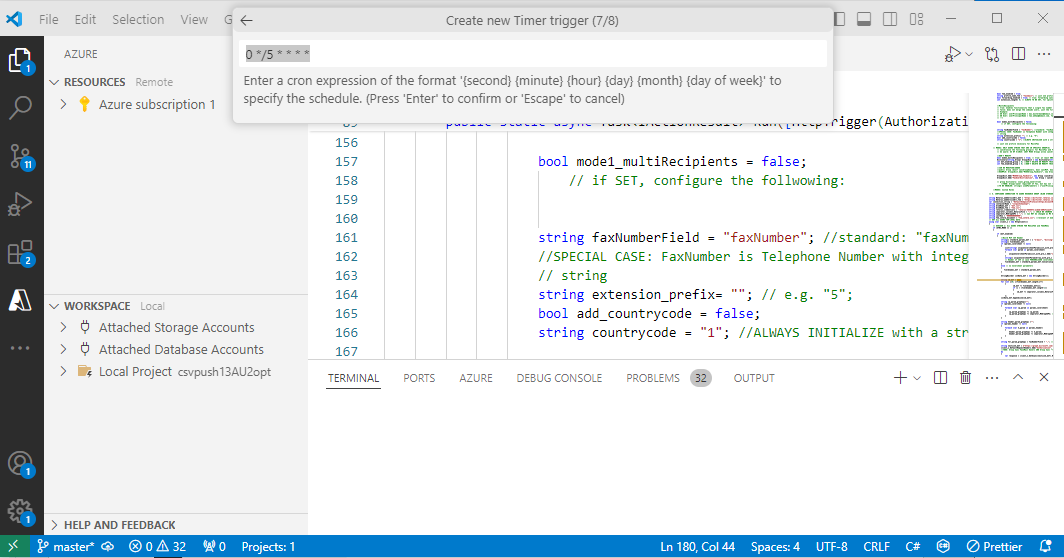Open the Selection menu

point(138,19)
